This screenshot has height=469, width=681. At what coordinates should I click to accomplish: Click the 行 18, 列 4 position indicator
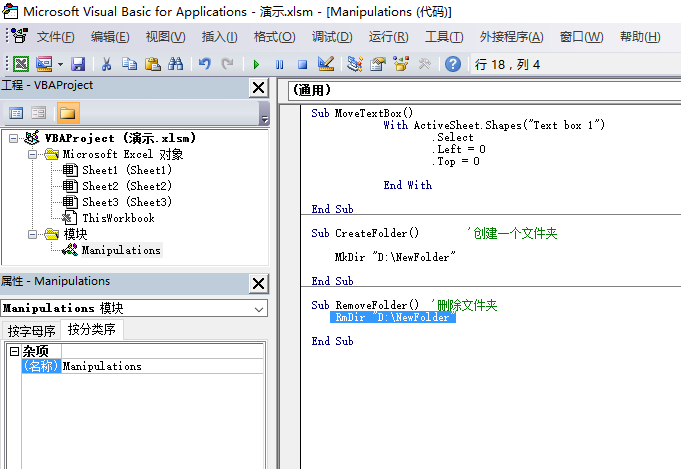click(507, 65)
